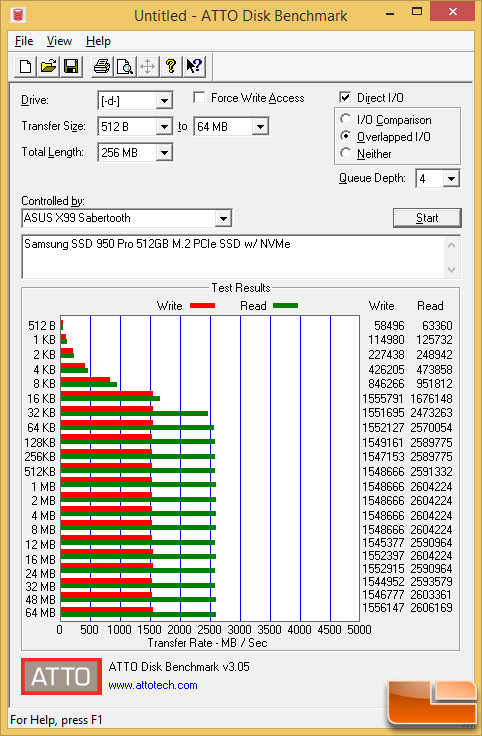Click the Start benchmark button
The image size is (482, 736).
[x=427, y=218]
